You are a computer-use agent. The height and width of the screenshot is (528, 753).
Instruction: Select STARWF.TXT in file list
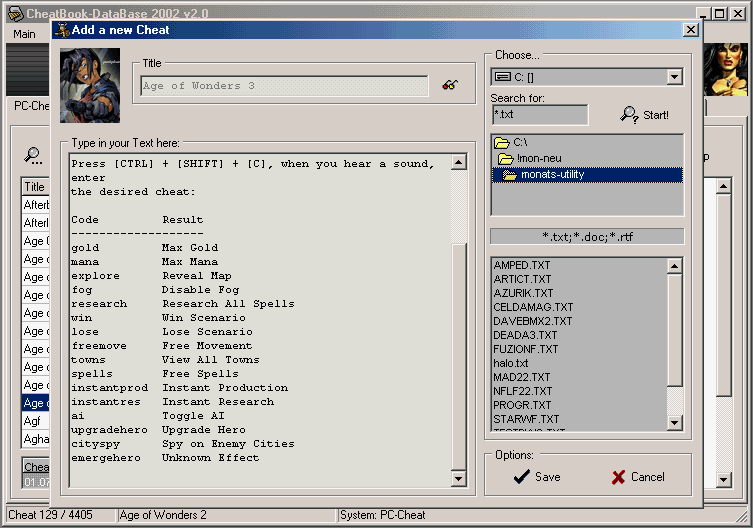point(526,419)
